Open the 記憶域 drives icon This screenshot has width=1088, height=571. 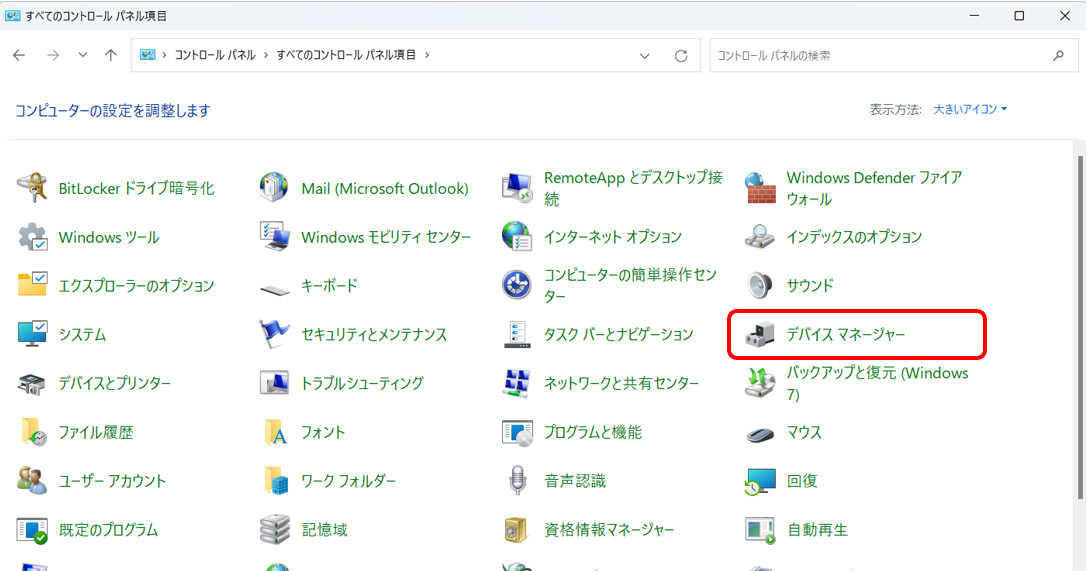tap(275, 529)
